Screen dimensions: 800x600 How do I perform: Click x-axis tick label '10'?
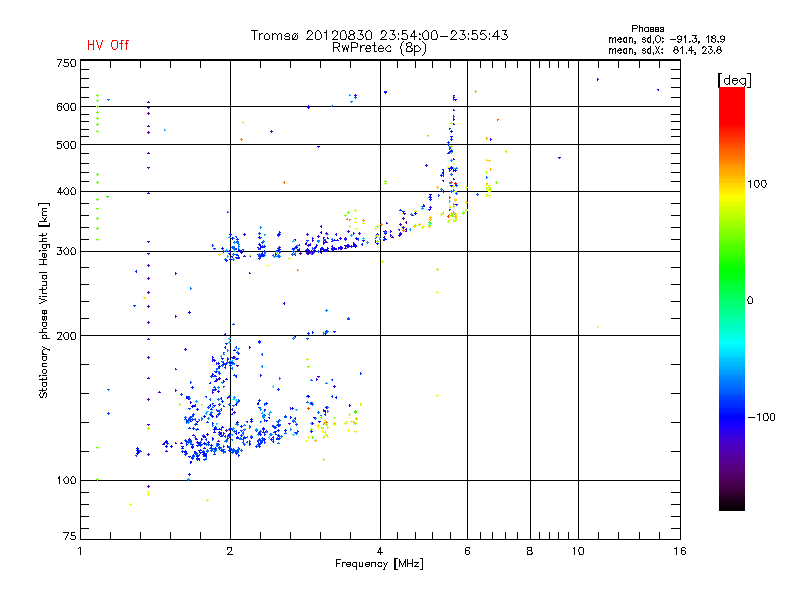578,551
